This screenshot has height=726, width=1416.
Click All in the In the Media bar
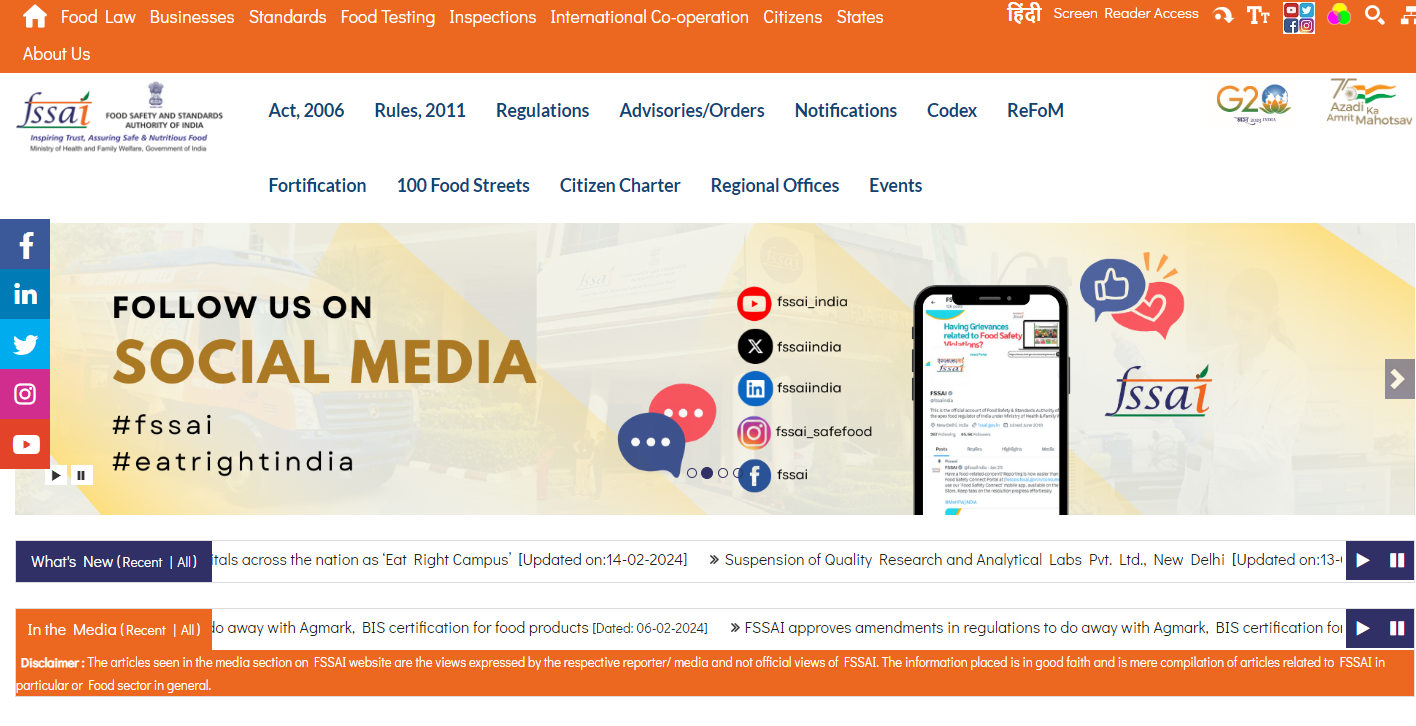190,630
